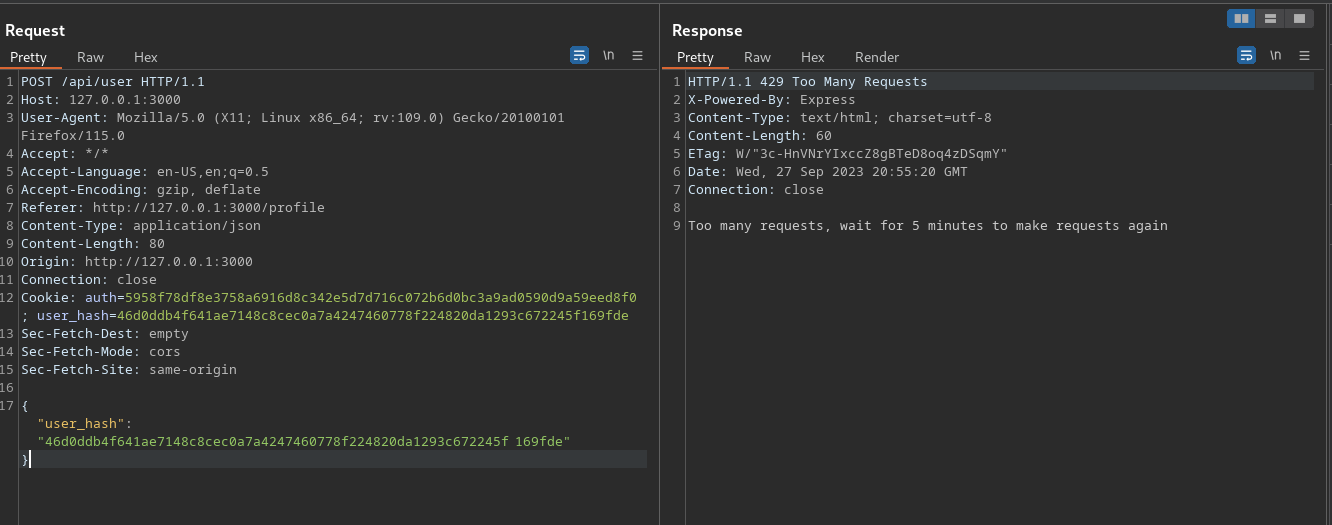Show non-printable characters in Response panel
1332x525 pixels.
(x=1275, y=56)
